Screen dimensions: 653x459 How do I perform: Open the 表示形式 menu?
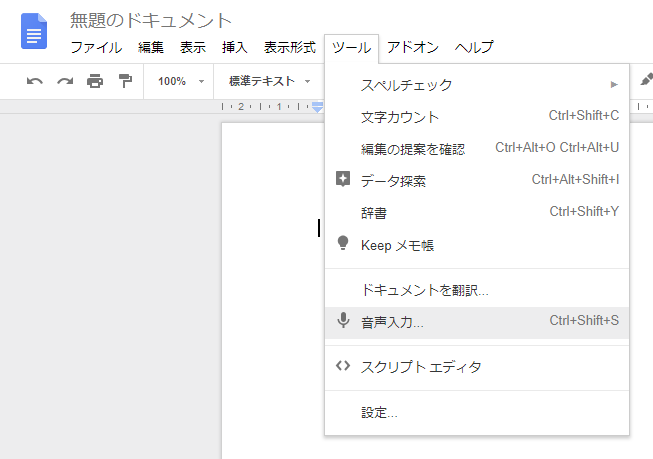[x=290, y=47]
